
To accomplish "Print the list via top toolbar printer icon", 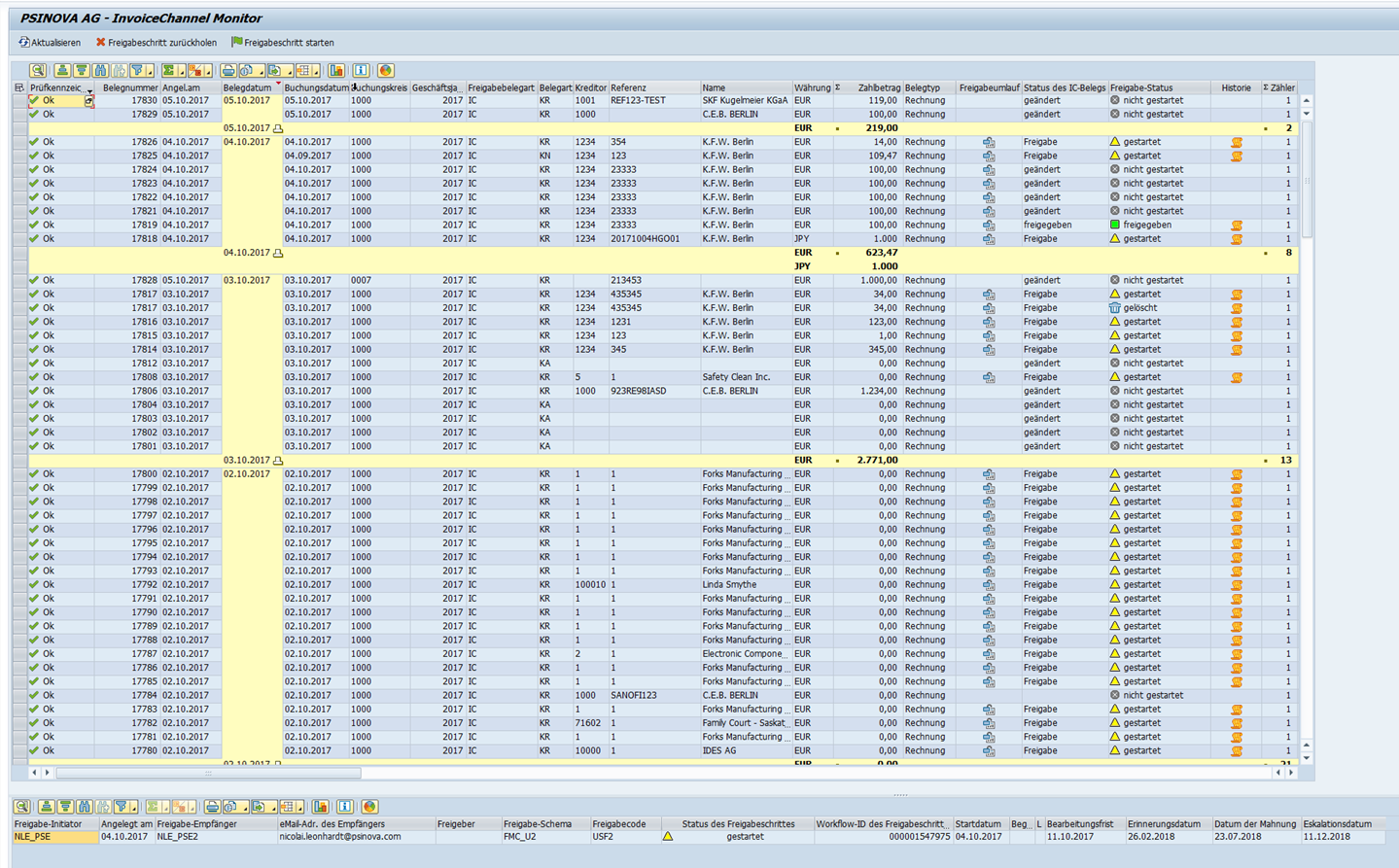I will tap(227, 71).
